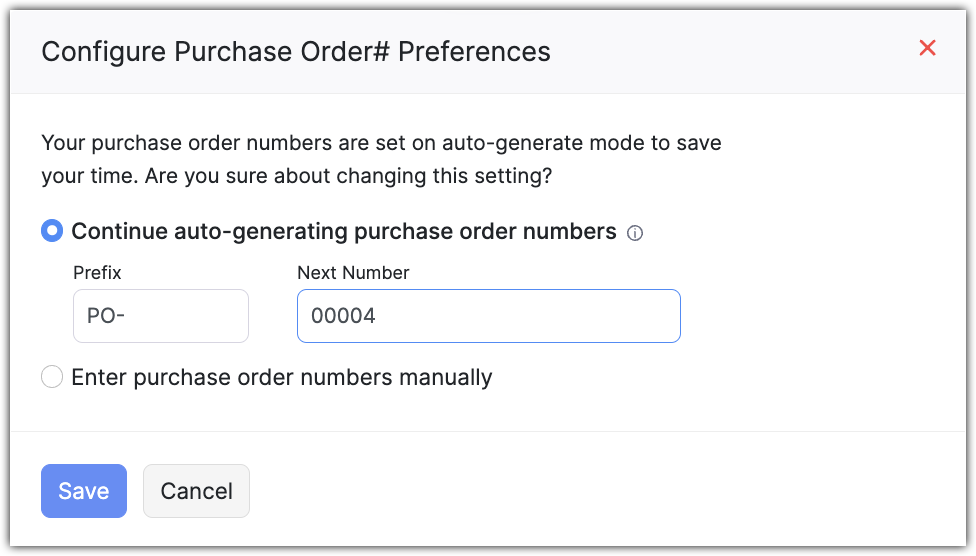Click the Configure Purchase Order# Preferences title
The image size is (976, 556).
(295, 51)
